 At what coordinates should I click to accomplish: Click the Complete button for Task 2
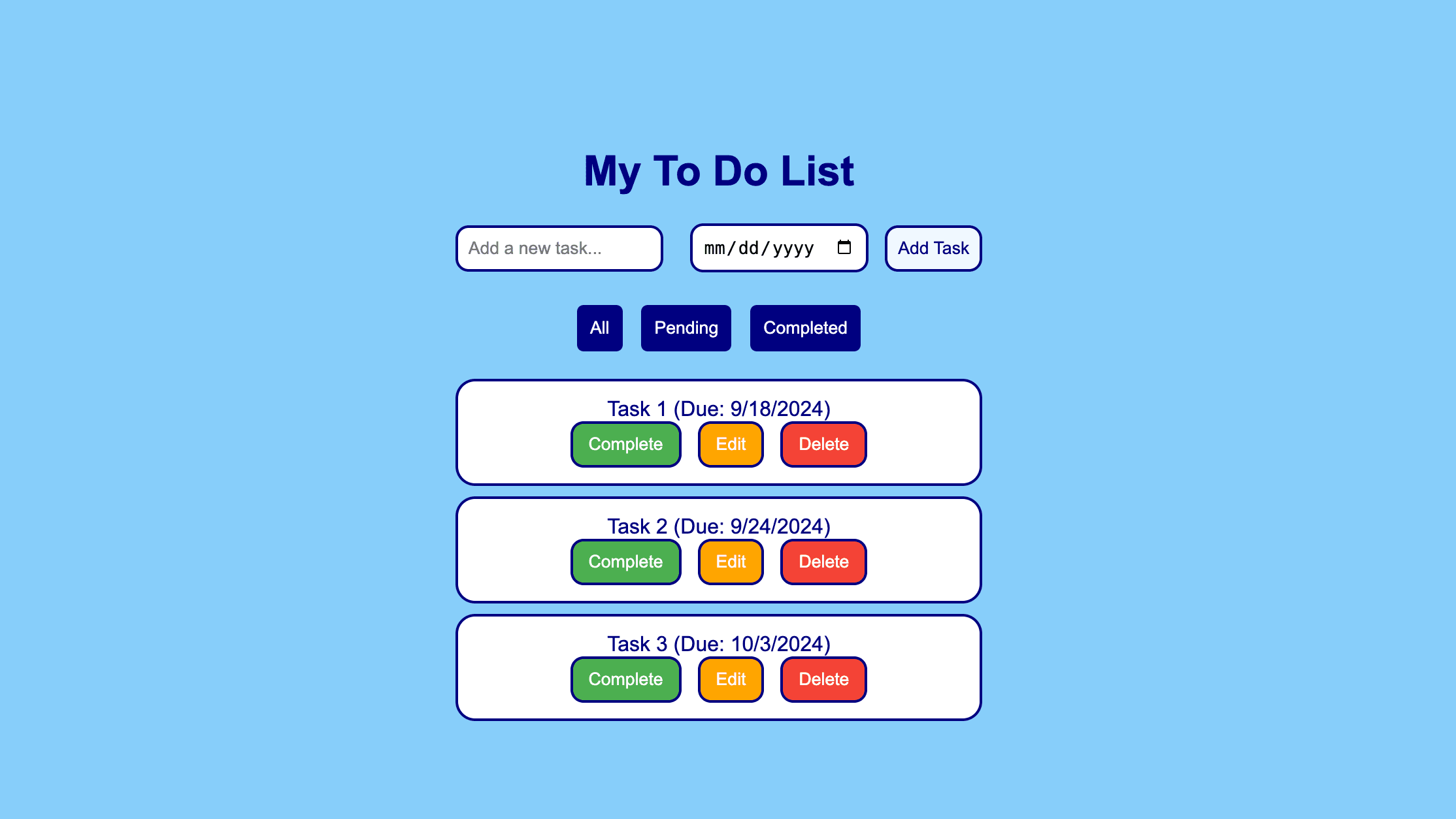pos(626,561)
